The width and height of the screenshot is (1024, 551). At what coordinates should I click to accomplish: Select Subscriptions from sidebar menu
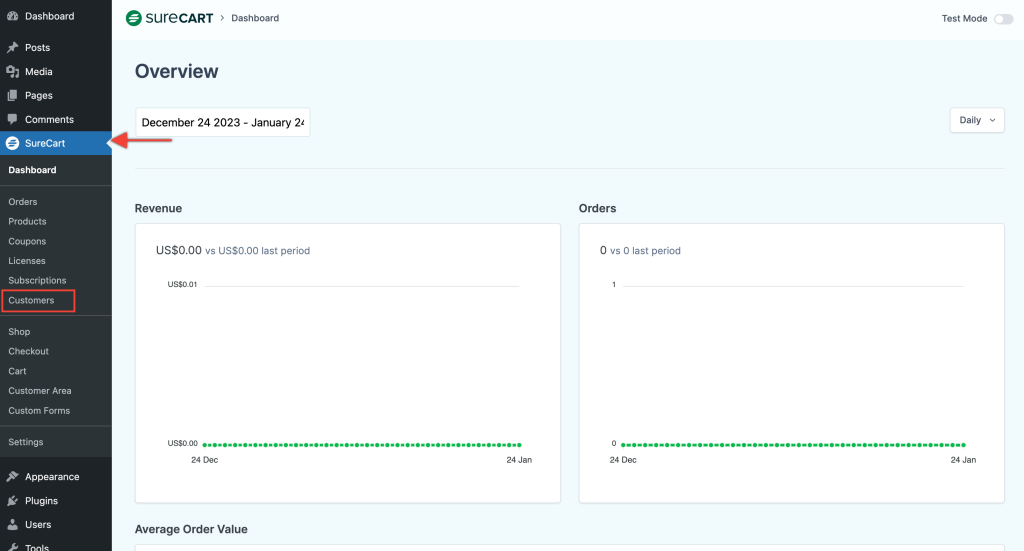[x=37, y=280]
